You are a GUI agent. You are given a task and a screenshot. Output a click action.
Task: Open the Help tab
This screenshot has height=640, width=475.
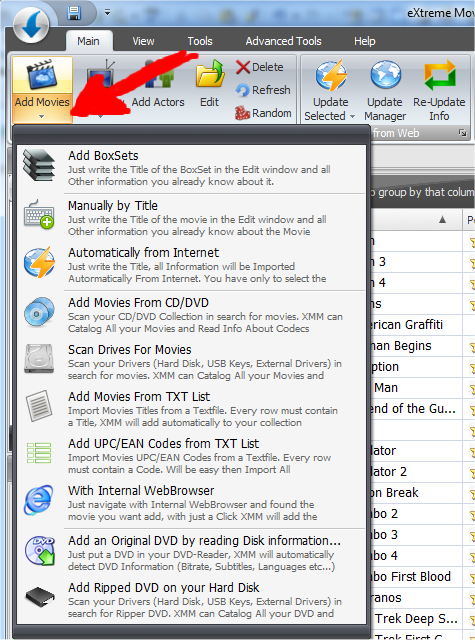pyautogui.click(x=364, y=41)
